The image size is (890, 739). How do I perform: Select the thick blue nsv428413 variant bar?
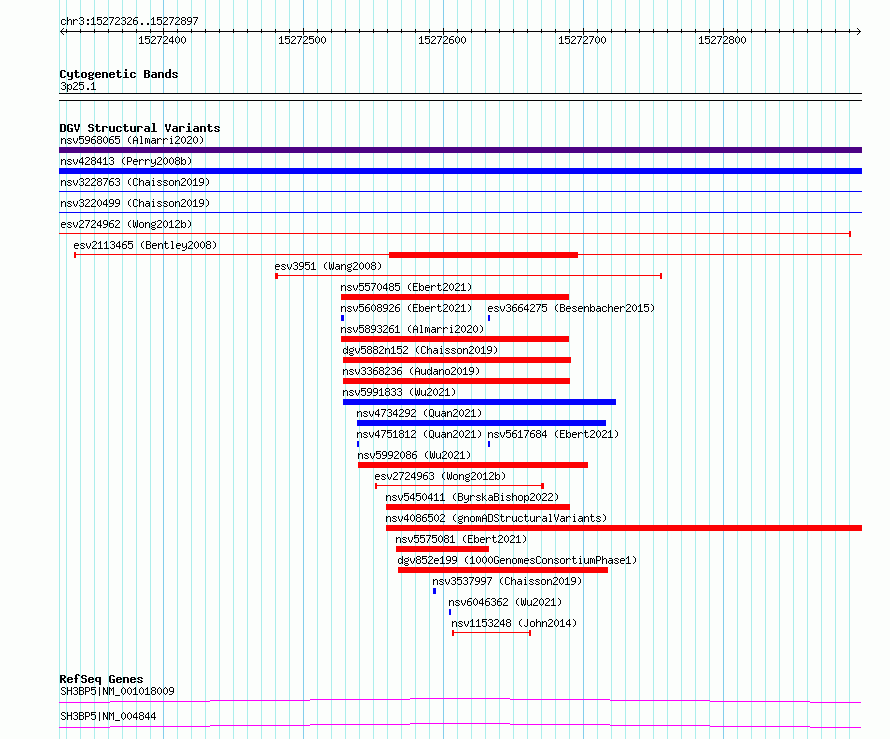click(x=460, y=171)
